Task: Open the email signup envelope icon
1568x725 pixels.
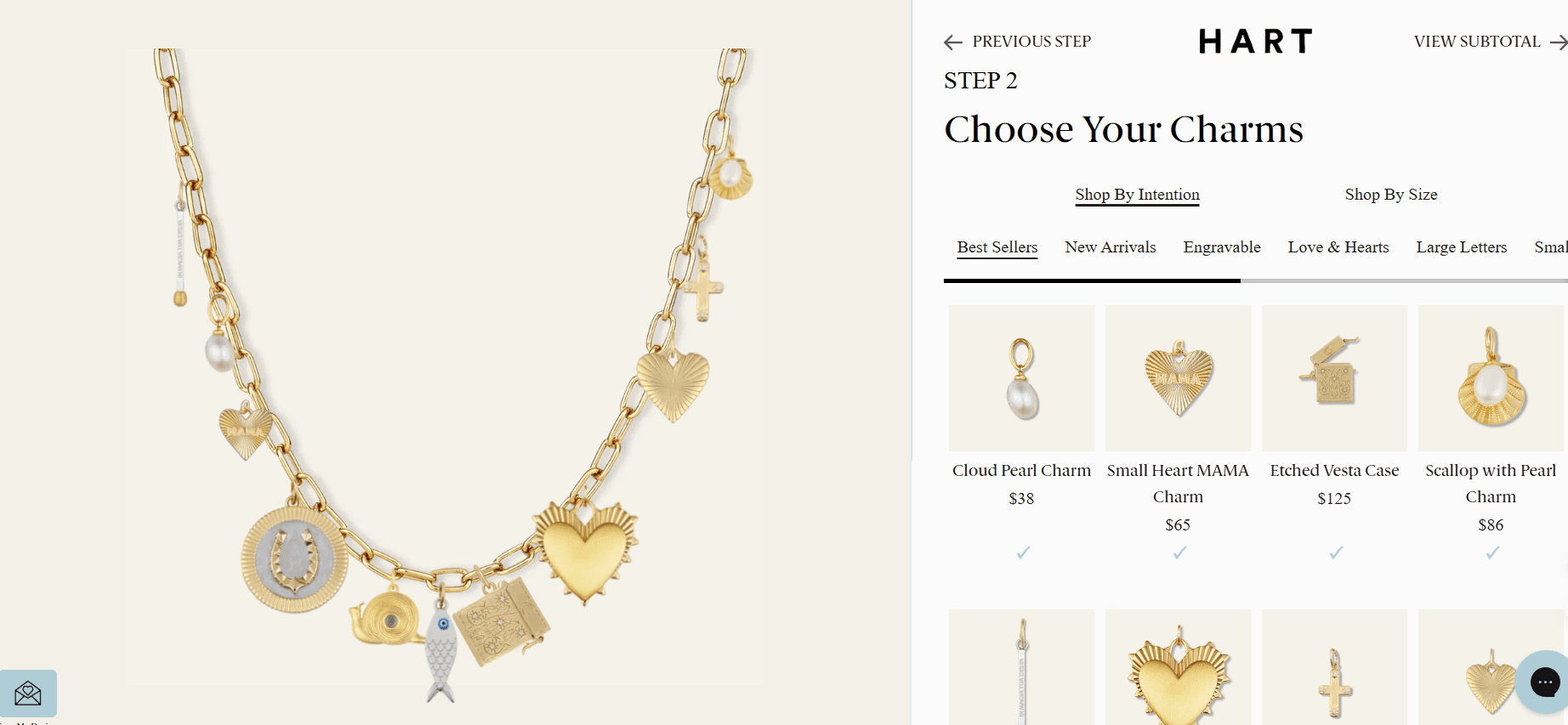Action: click(30, 694)
